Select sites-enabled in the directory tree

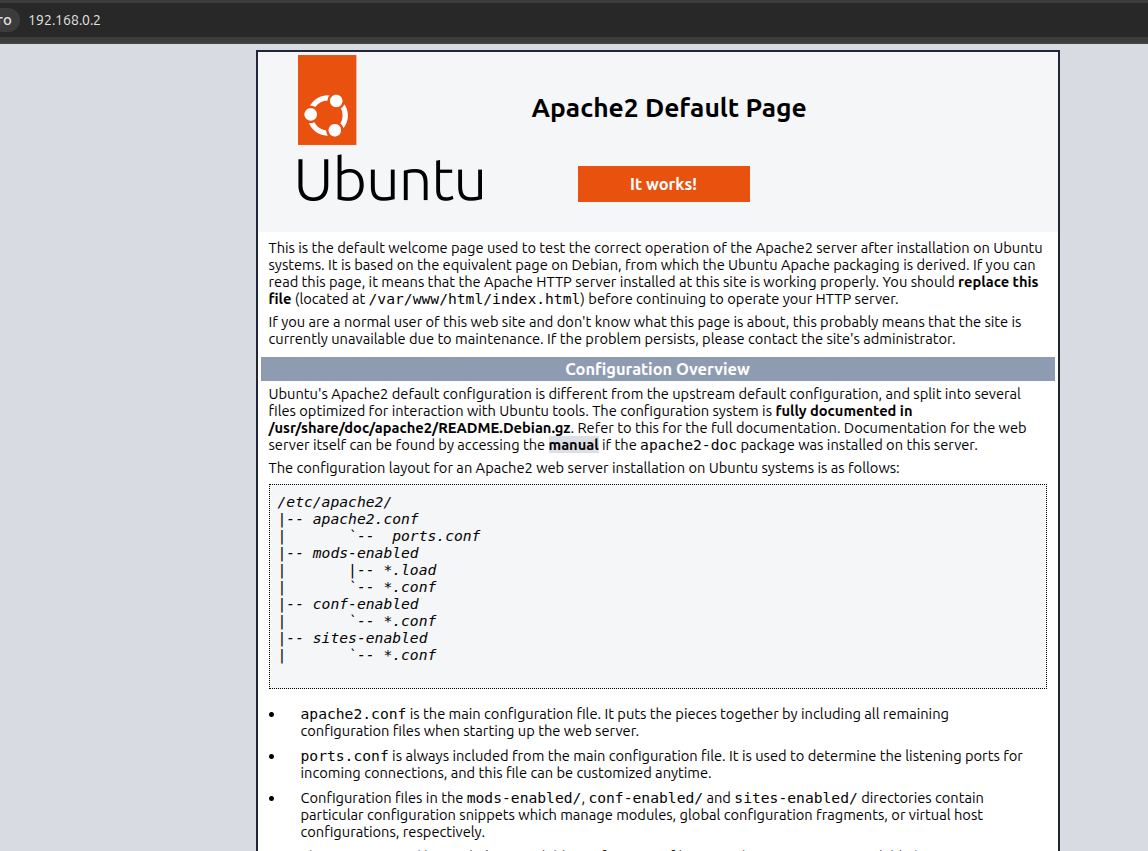click(369, 638)
